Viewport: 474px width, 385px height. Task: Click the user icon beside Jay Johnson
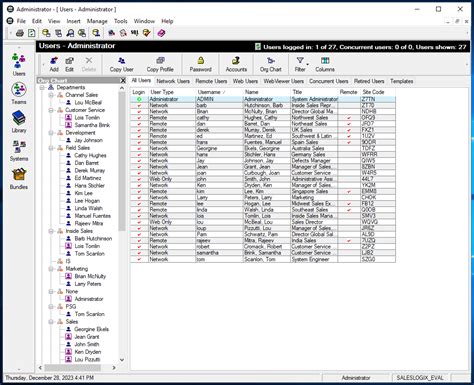pyautogui.click(x=68, y=140)
